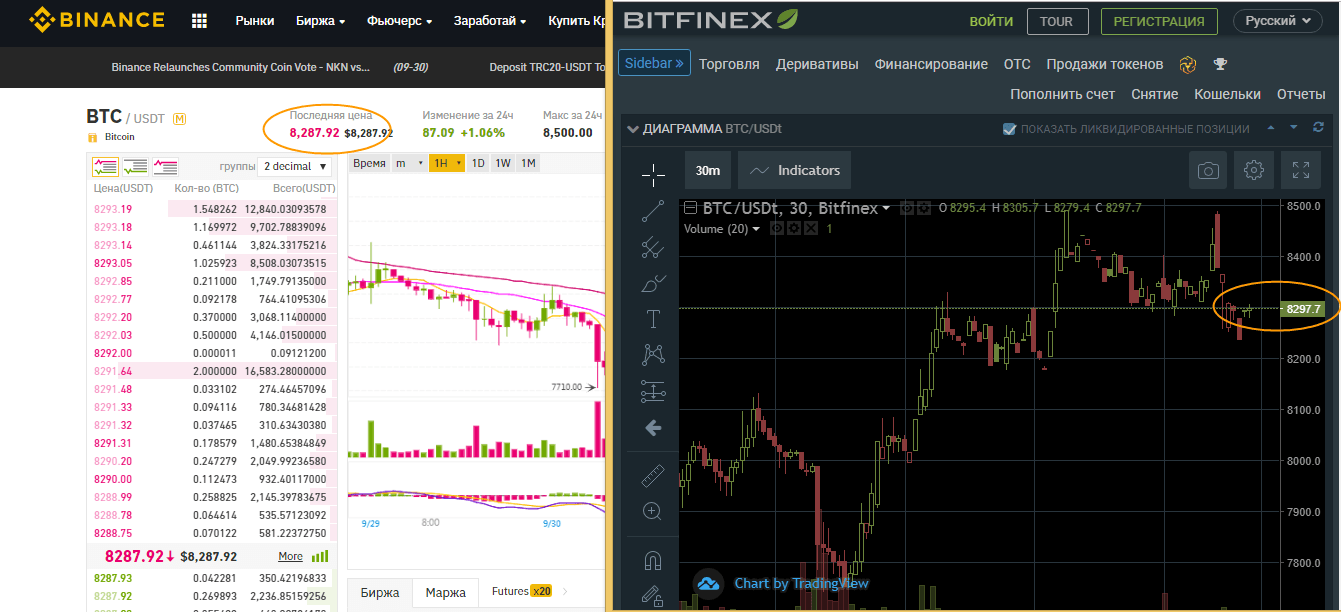Toggle the magnet snap mode
Image resolution: width=1341 pixels, height=612 pixels.
coord(653,560)
